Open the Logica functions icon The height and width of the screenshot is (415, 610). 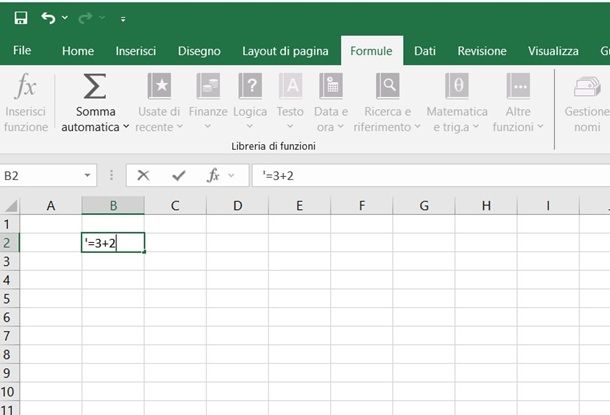(x=250, y=86)
